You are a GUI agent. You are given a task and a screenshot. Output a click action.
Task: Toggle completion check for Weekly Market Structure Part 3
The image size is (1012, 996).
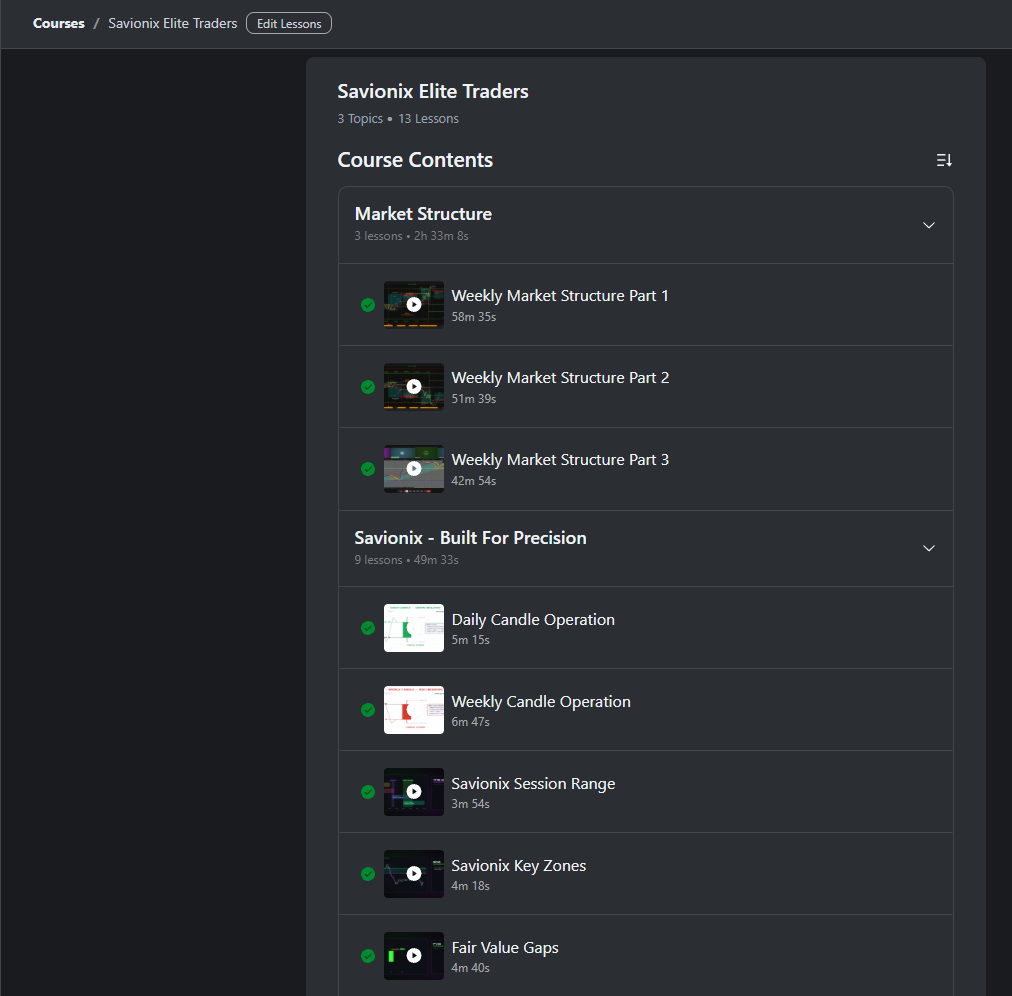tap(368, 469)
